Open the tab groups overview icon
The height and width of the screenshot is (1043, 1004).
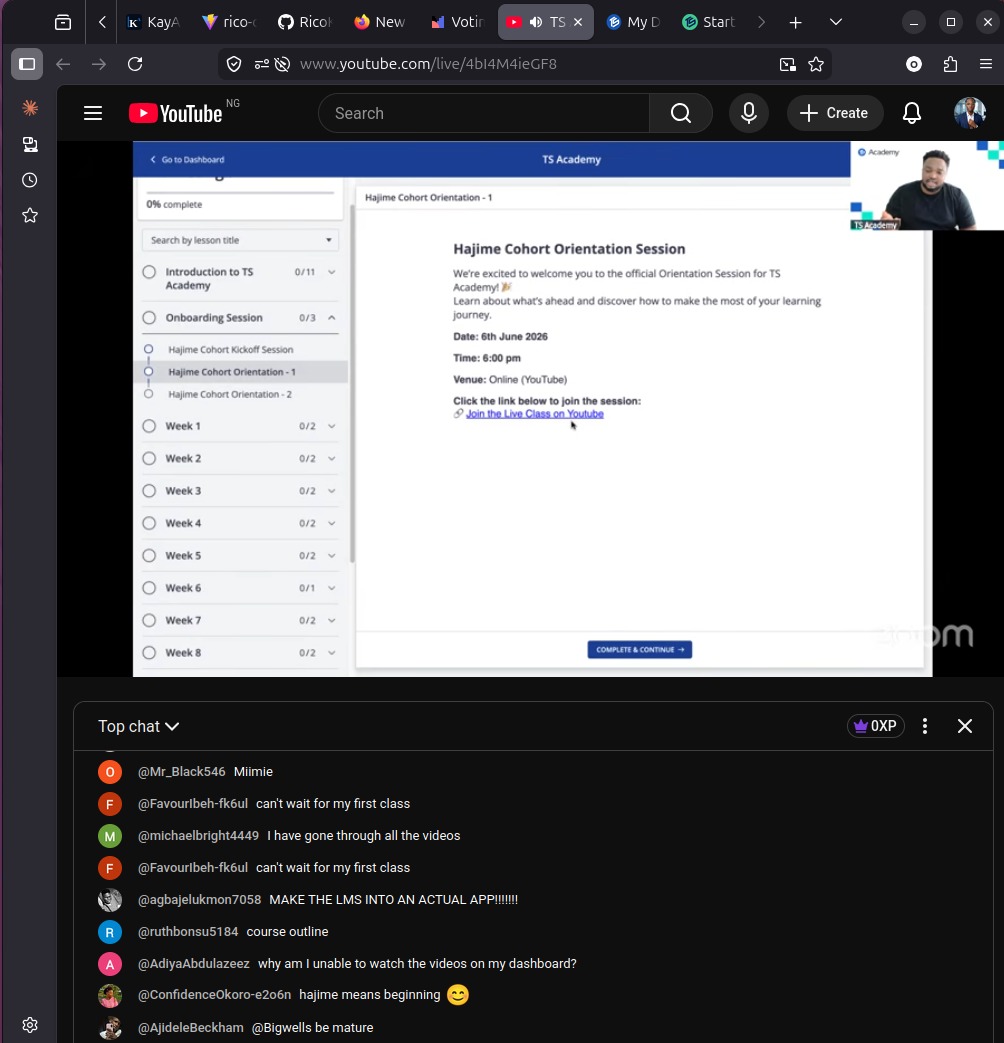[x=63, y=23]
